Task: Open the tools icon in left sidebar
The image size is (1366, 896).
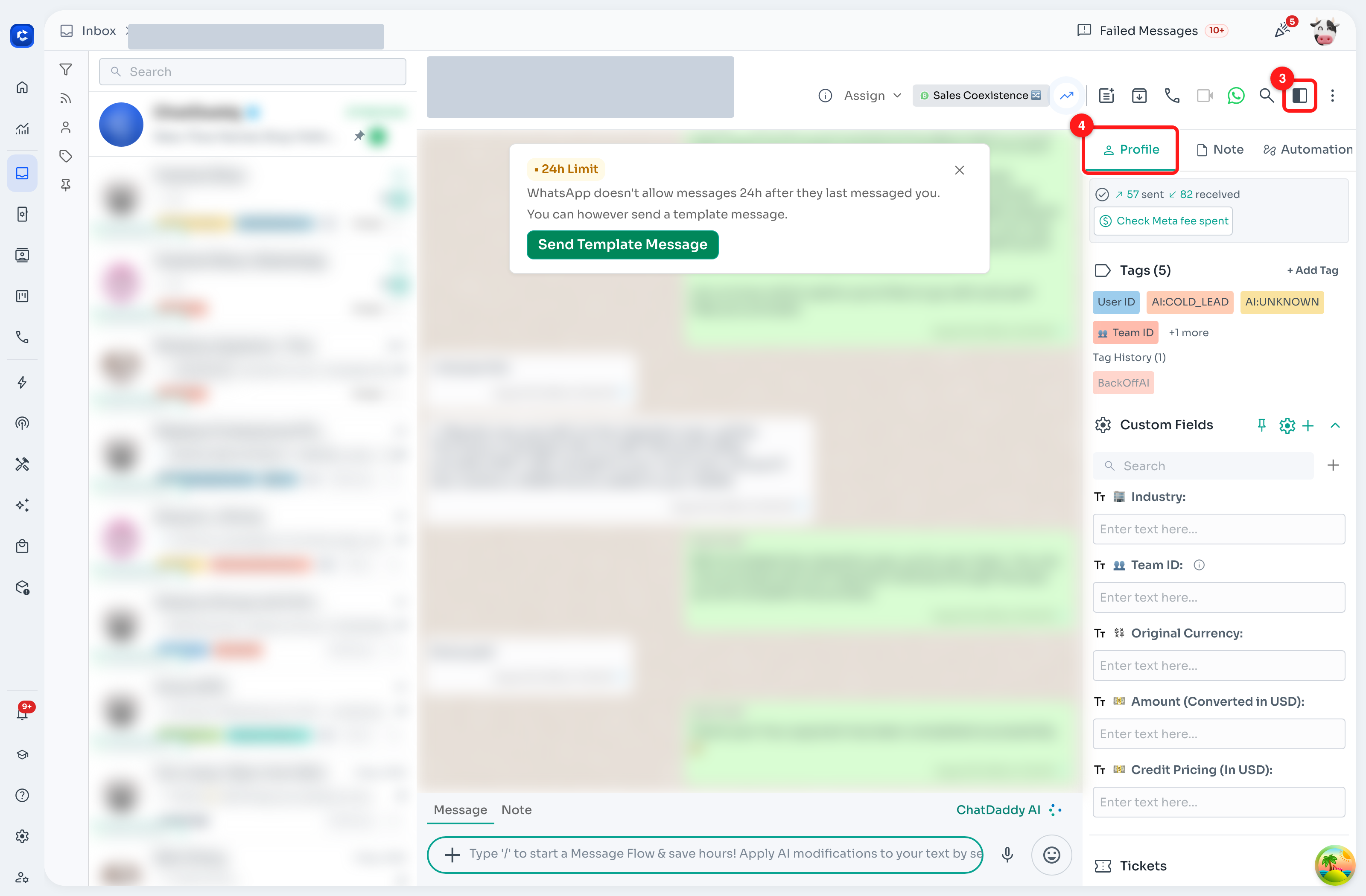Action: click(22, 464)
